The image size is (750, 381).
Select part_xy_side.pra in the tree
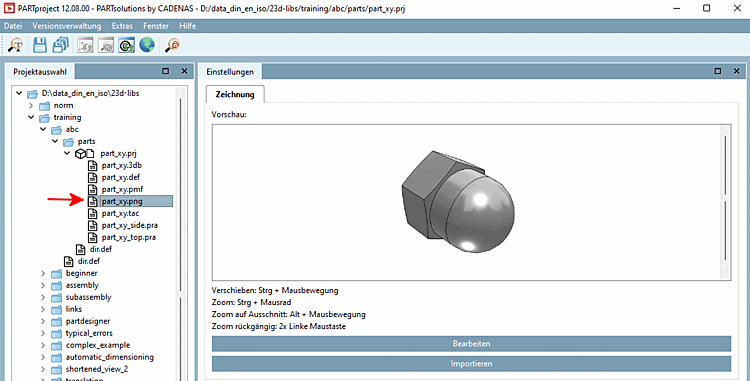coord(130,225)
